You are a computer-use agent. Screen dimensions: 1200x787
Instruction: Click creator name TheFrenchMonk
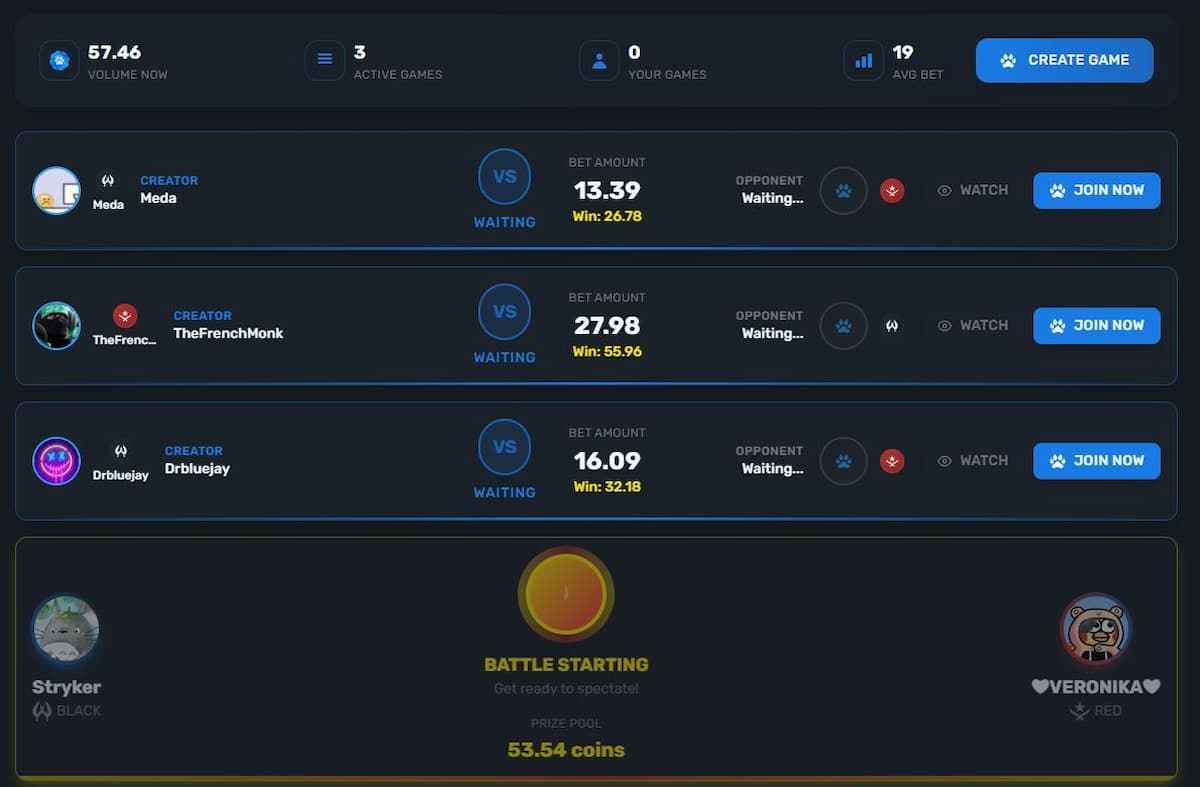coord(228,333)
